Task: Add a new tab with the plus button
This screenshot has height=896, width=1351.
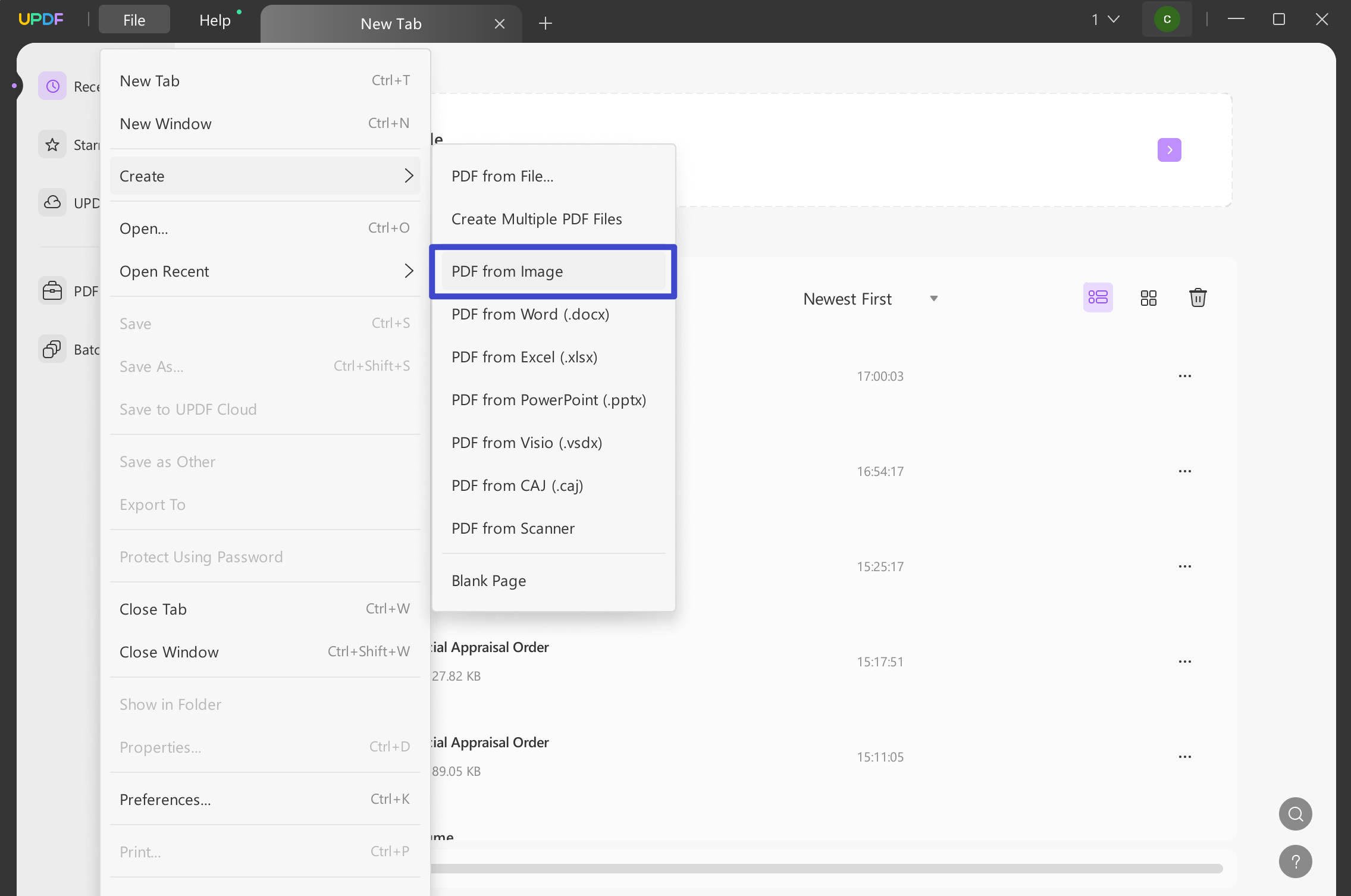Action: click(x=545, y=23)
